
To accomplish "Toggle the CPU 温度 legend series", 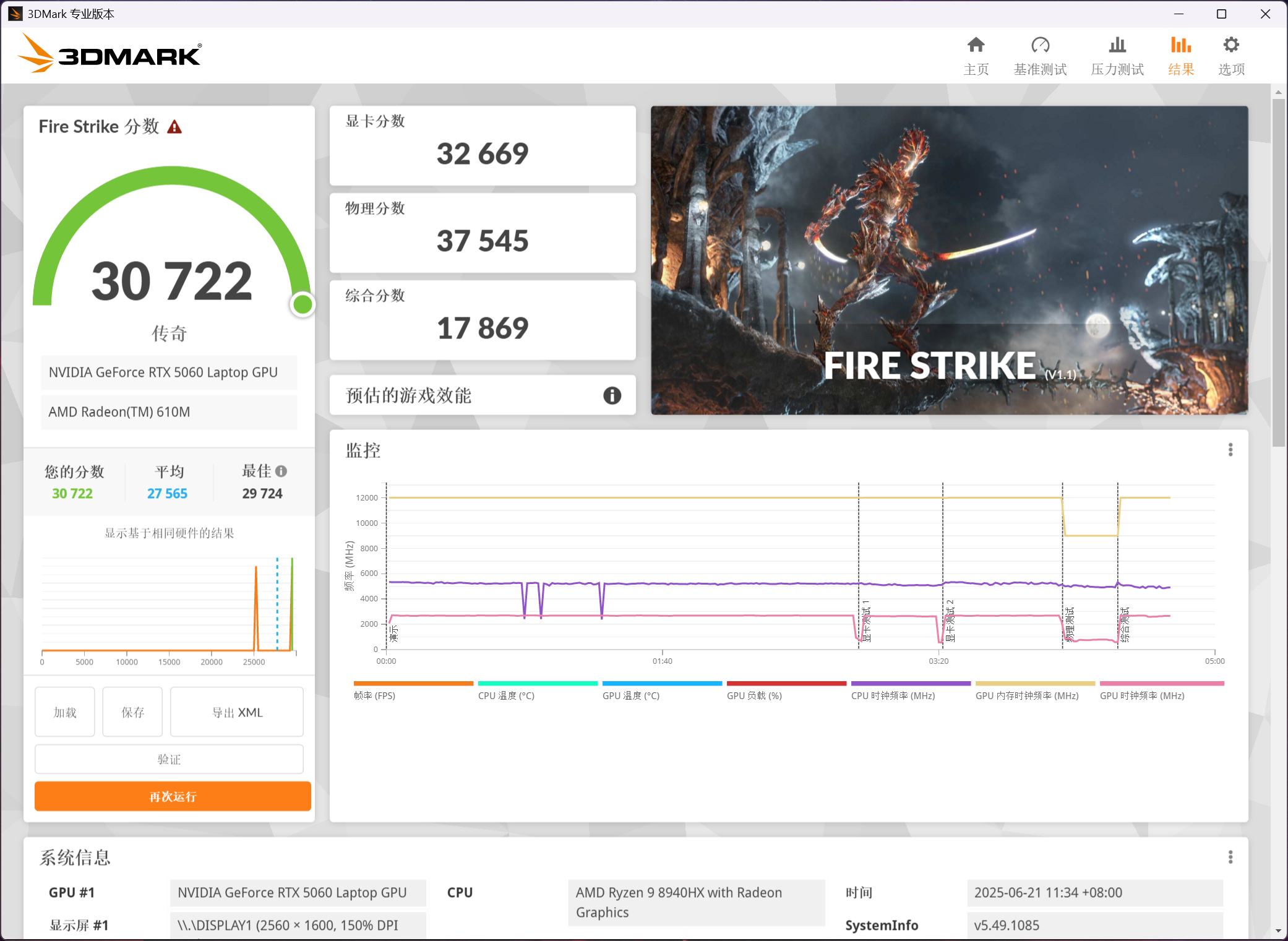I will tap(538, 690).
